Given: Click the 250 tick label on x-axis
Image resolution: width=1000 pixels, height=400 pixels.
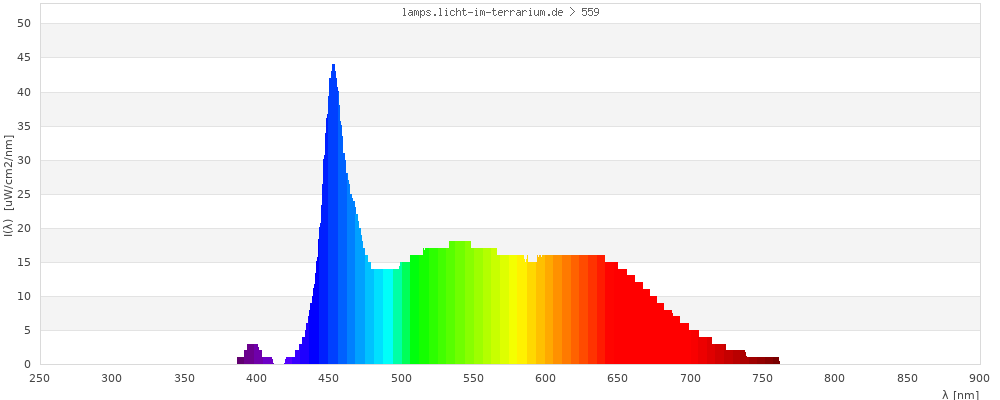Looking at the screenshot, I should [40, 378].
